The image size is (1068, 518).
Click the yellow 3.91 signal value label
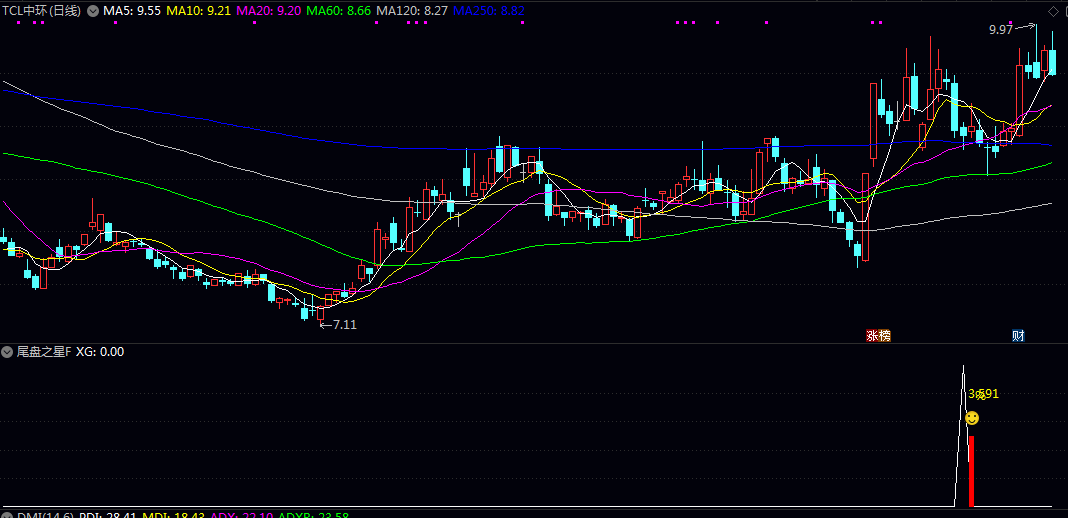click(983, 394)
